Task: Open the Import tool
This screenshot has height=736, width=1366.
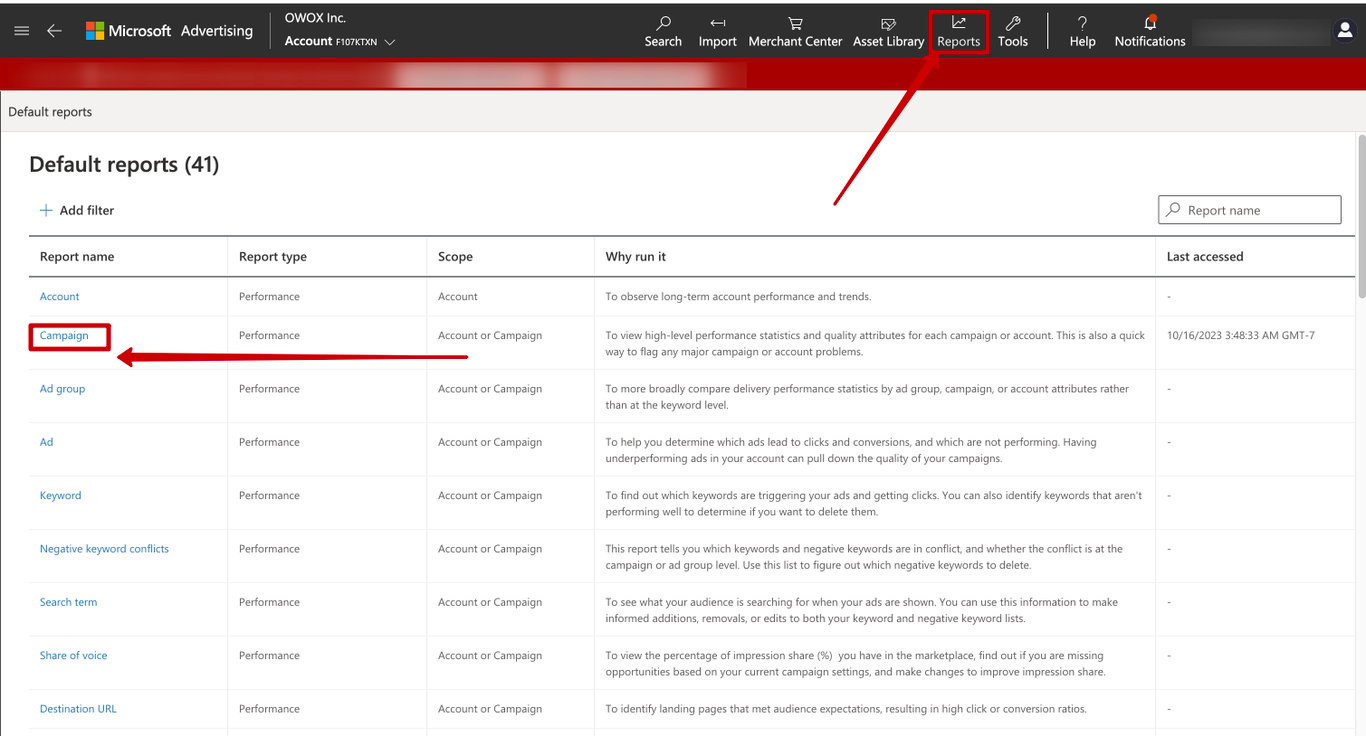Action: tap(717, 31)
